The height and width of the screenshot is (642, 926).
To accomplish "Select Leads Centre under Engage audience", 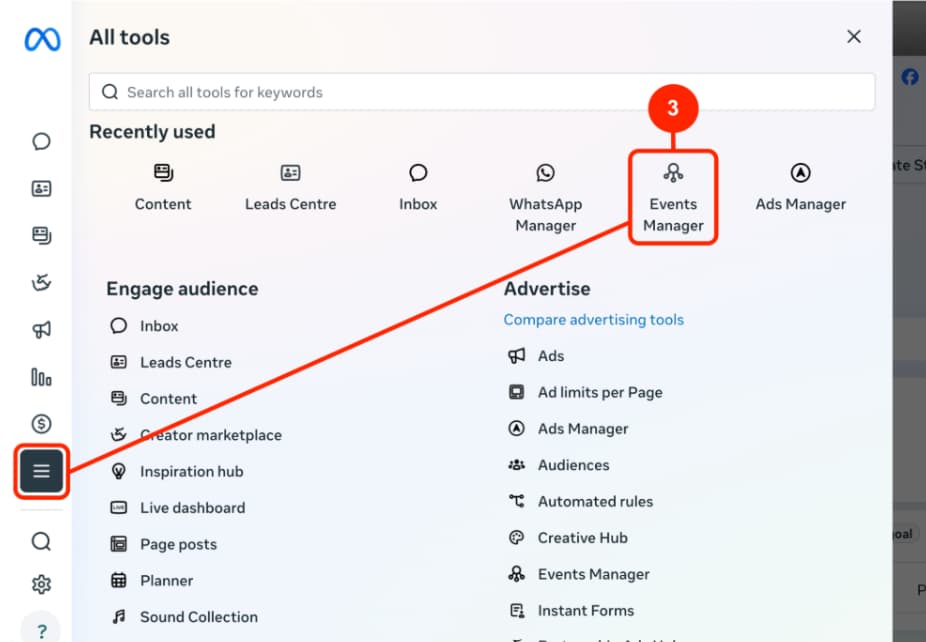I will pyautogui.click(x=171, y=362).
